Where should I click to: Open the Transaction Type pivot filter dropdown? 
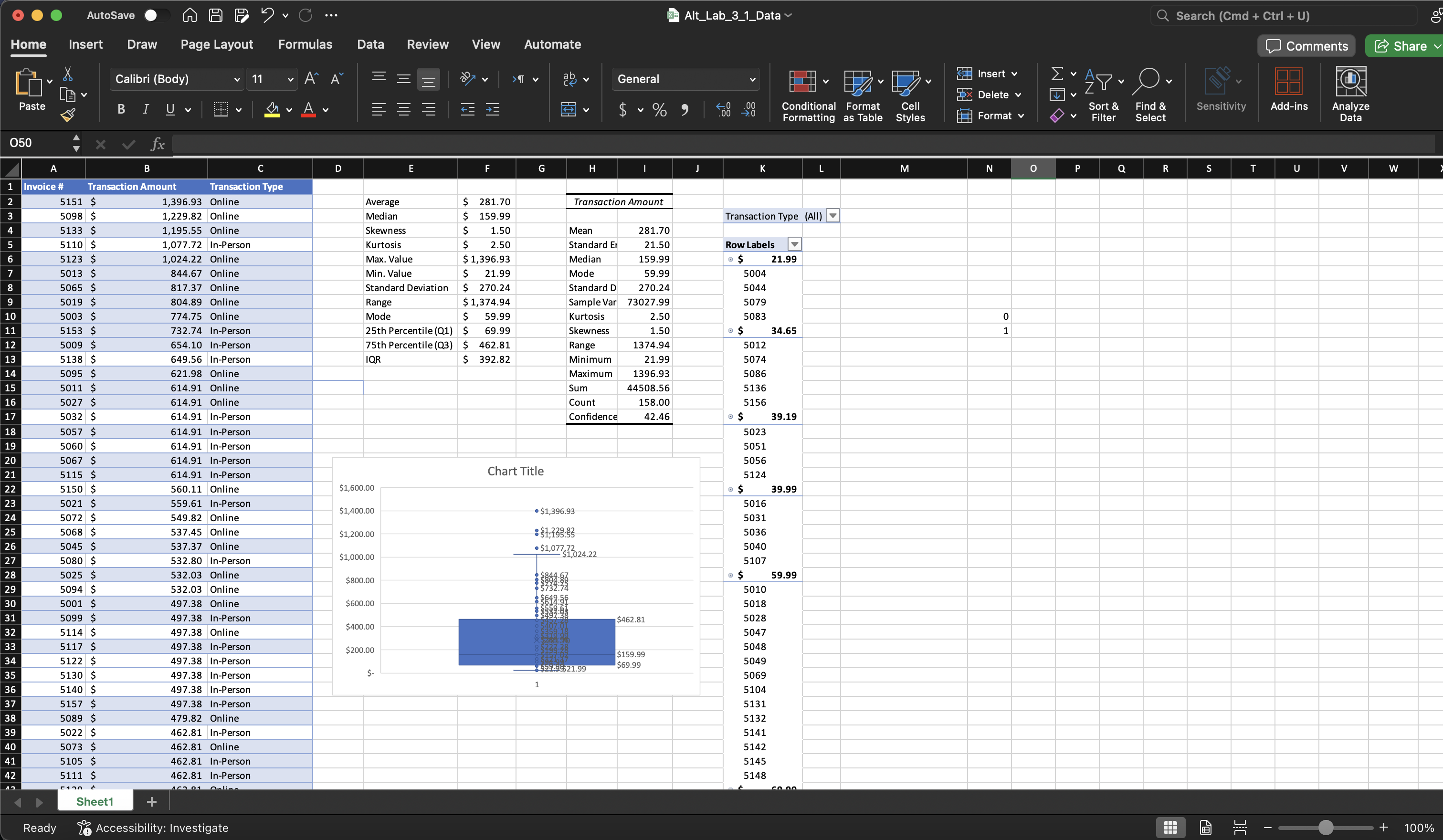tap(833, 216)
